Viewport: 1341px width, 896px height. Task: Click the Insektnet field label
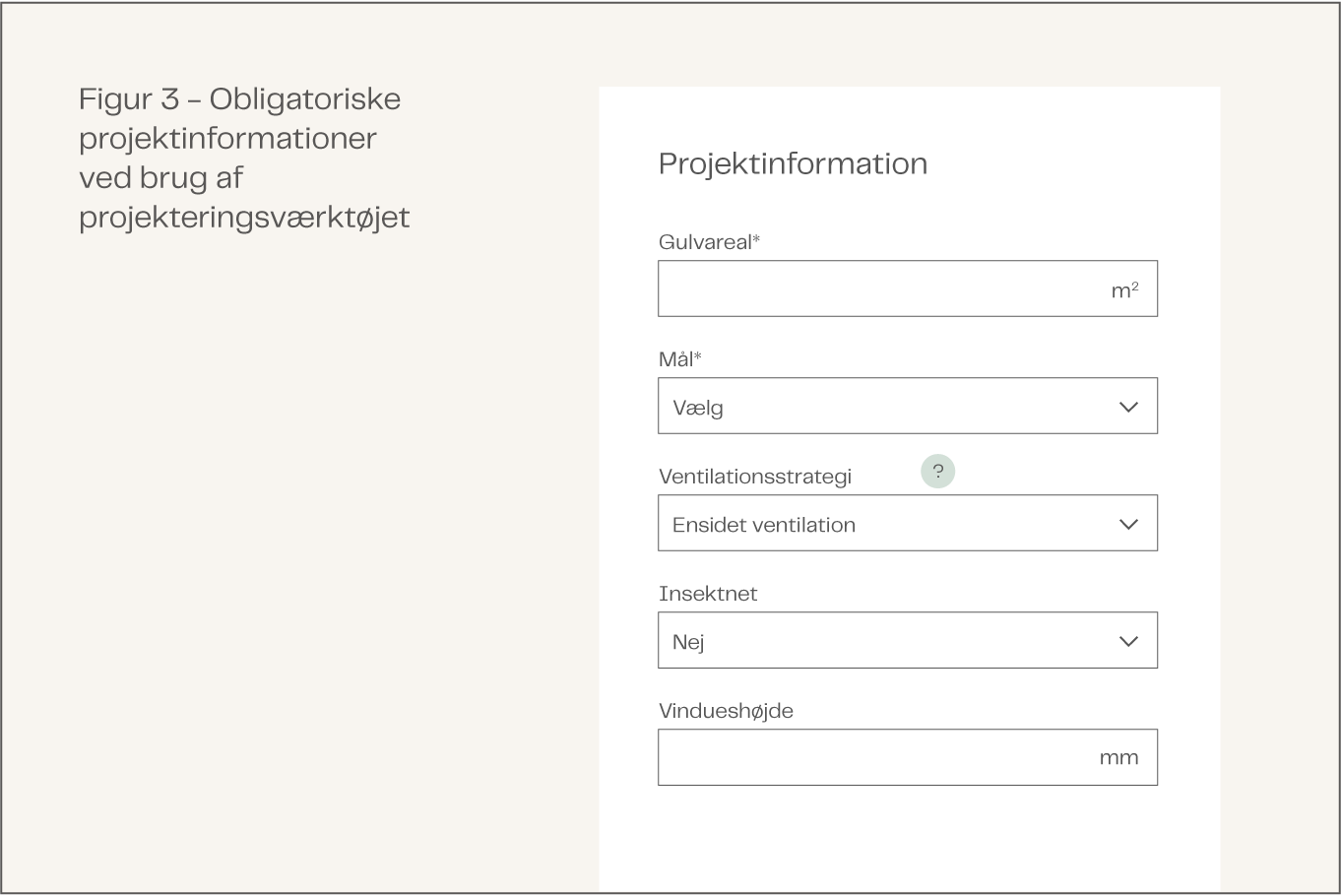[x=708, y=594]
